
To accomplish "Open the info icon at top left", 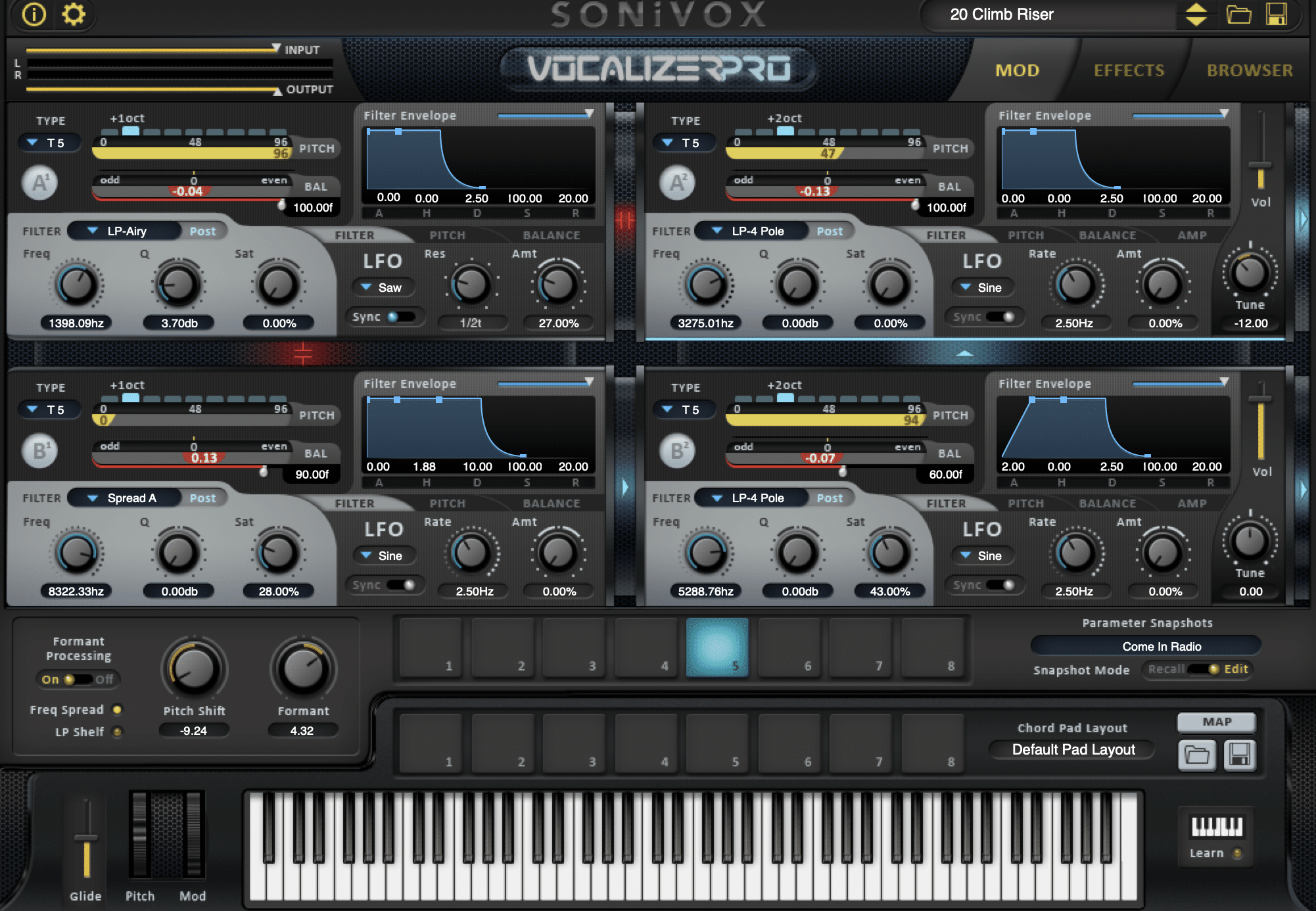I will (34, 14).
